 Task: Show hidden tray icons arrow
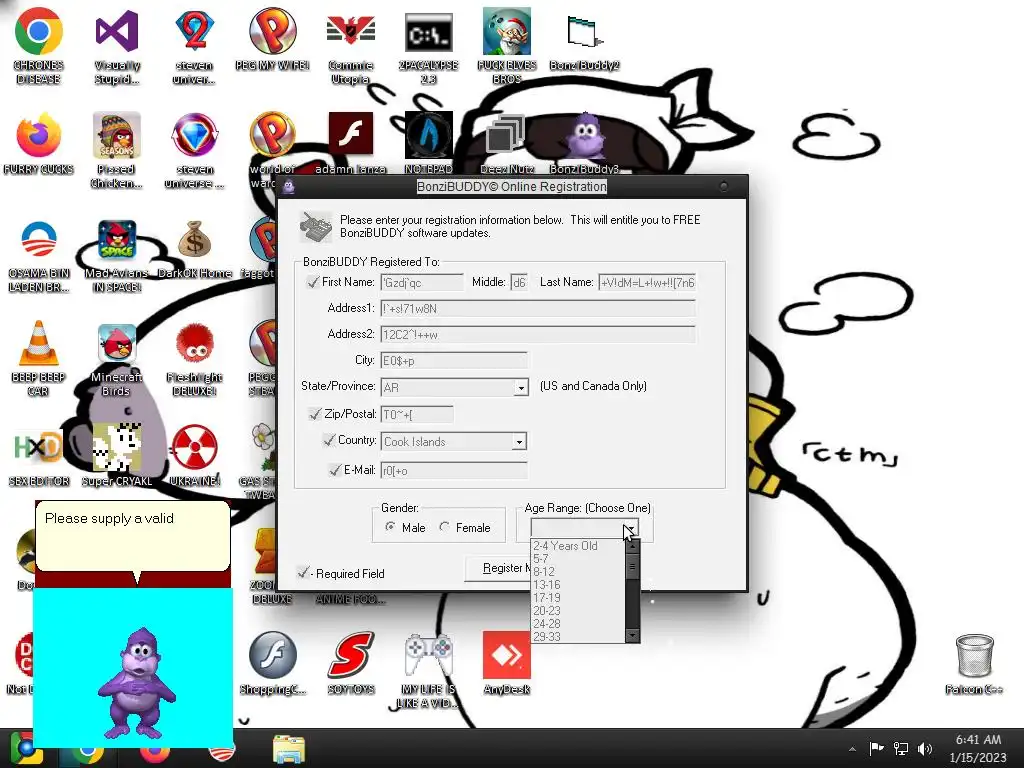point(852,749)
